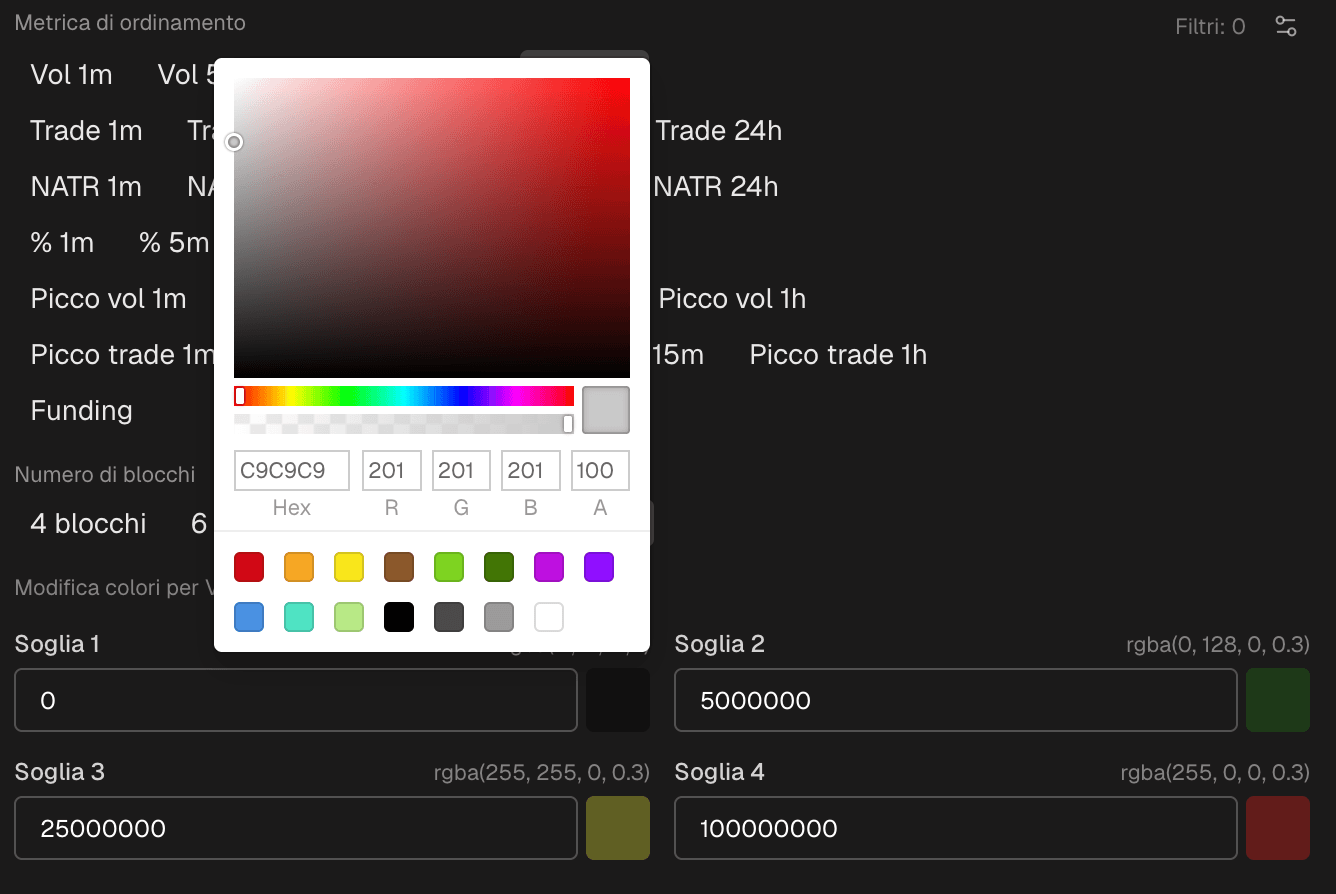The image size is (1336, 894).
Task: Select NATR 1m as sorting metric
Action: (86, 187)
